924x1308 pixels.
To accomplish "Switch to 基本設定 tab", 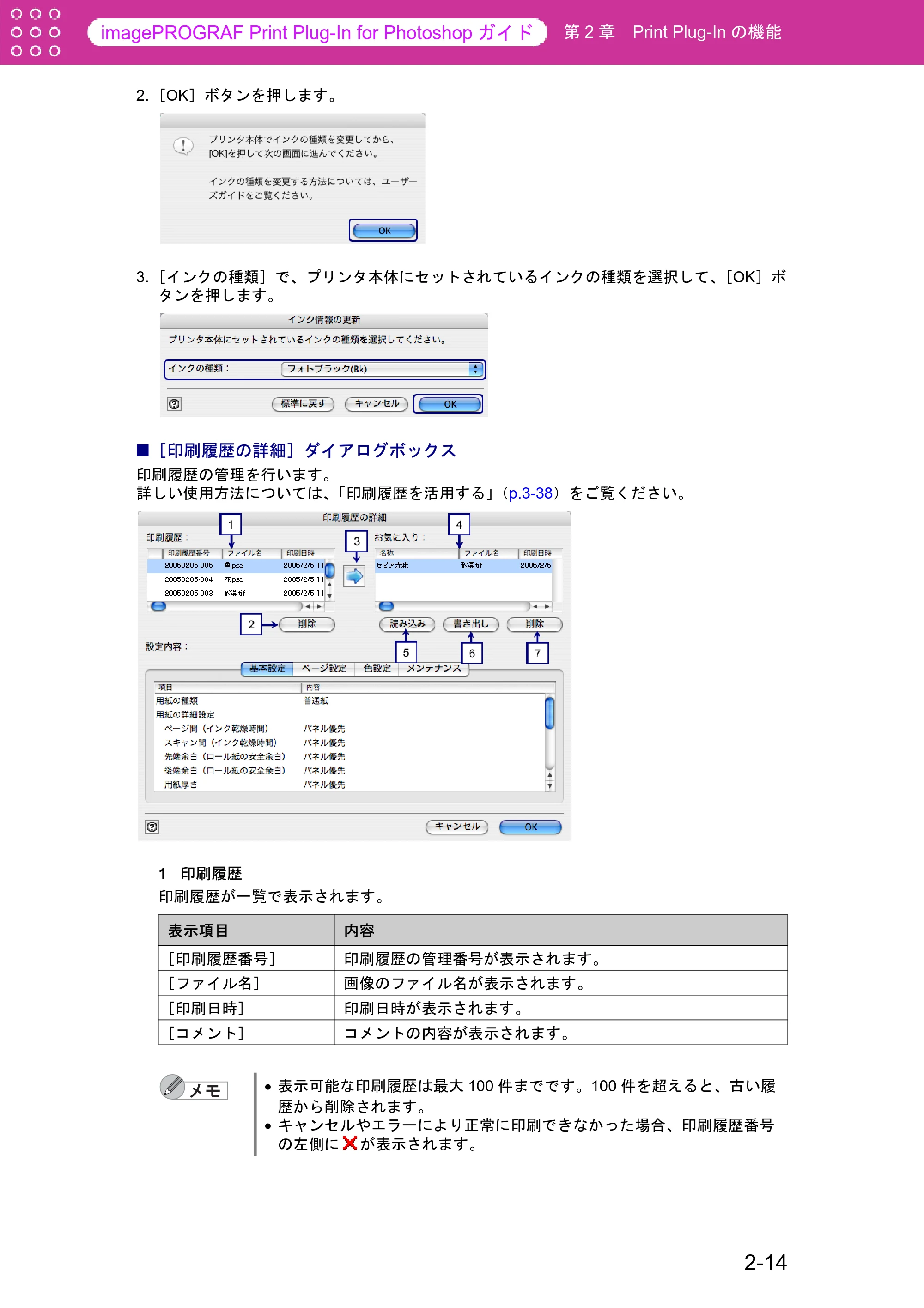I will pos(267,668).
